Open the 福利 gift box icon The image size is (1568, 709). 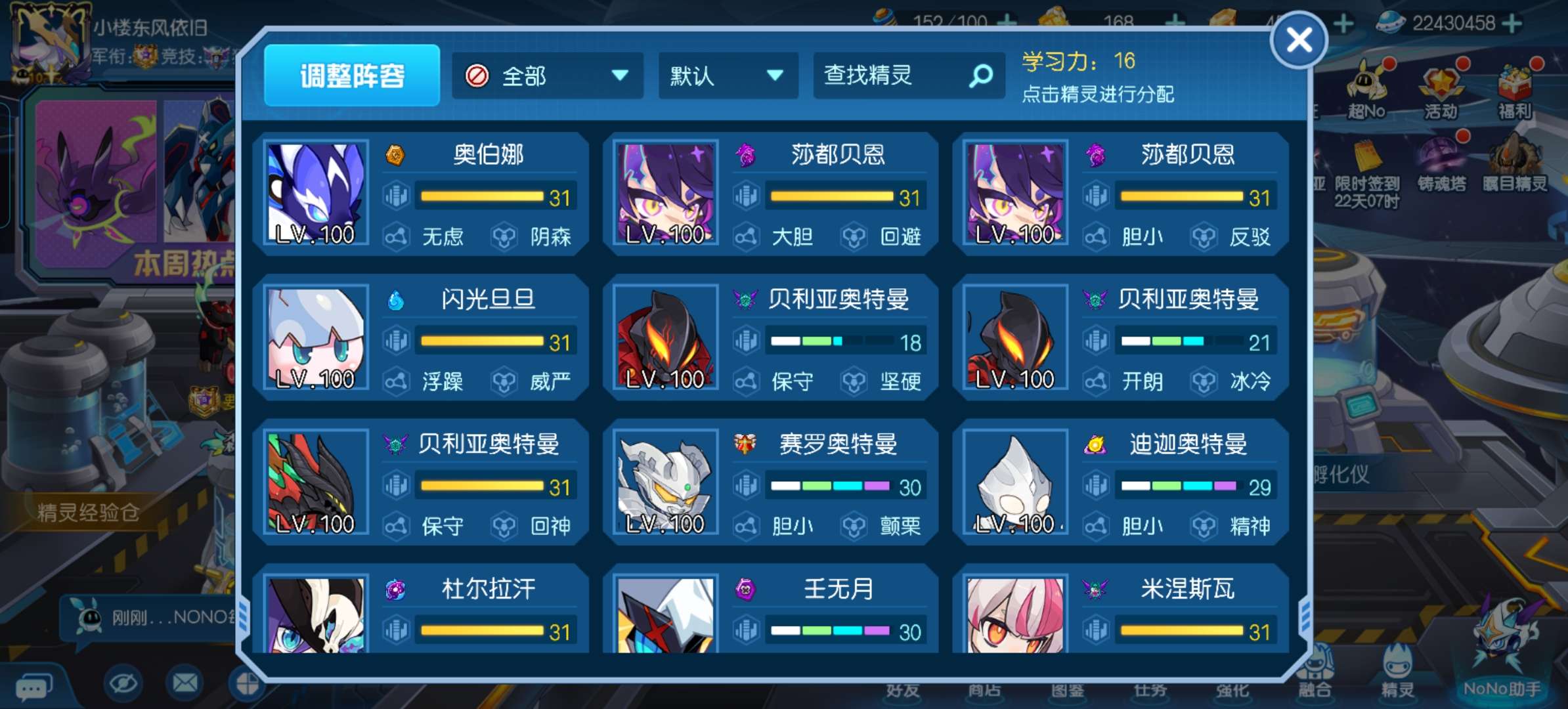1515,91
